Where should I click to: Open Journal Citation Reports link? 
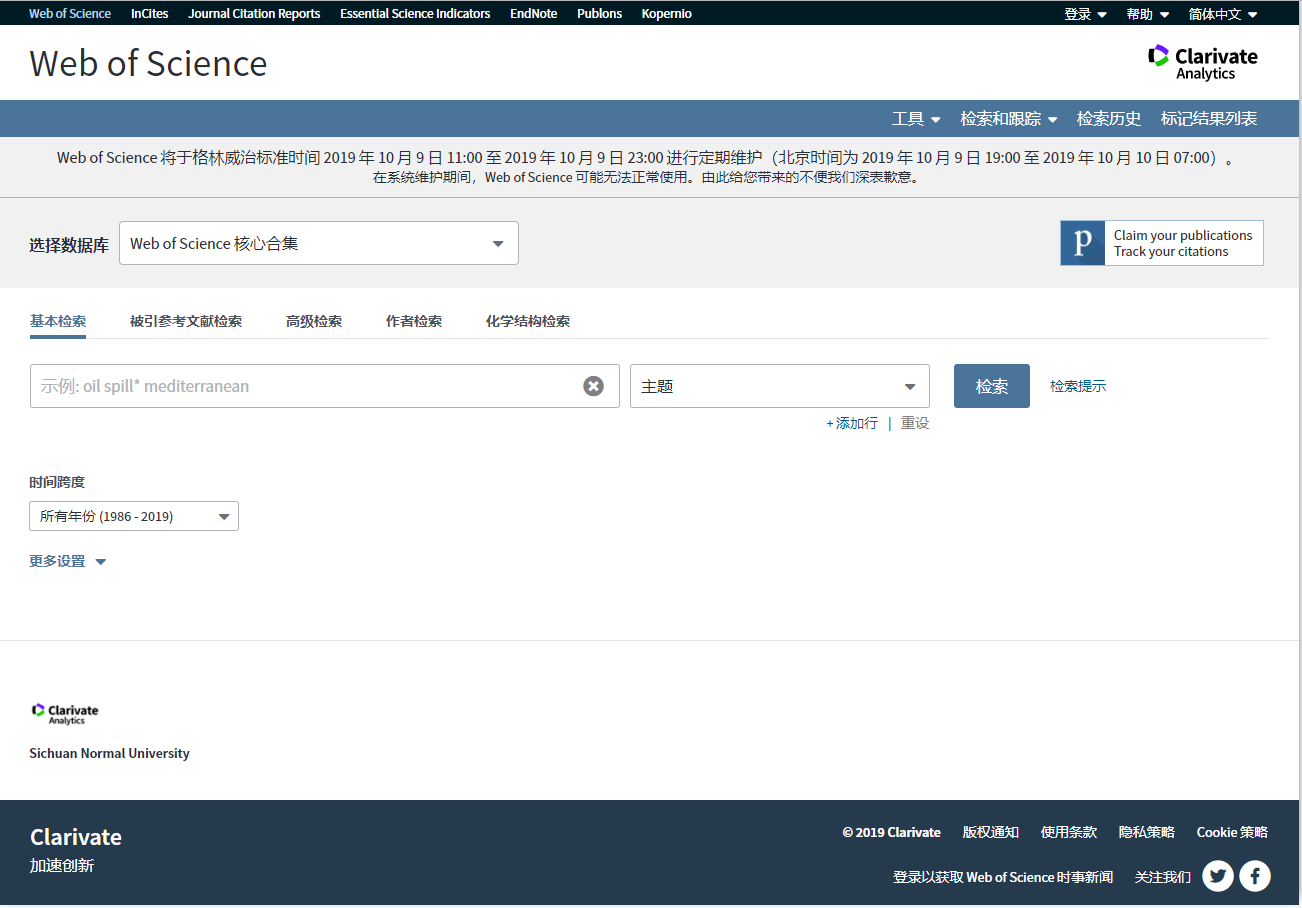point(255,14)
